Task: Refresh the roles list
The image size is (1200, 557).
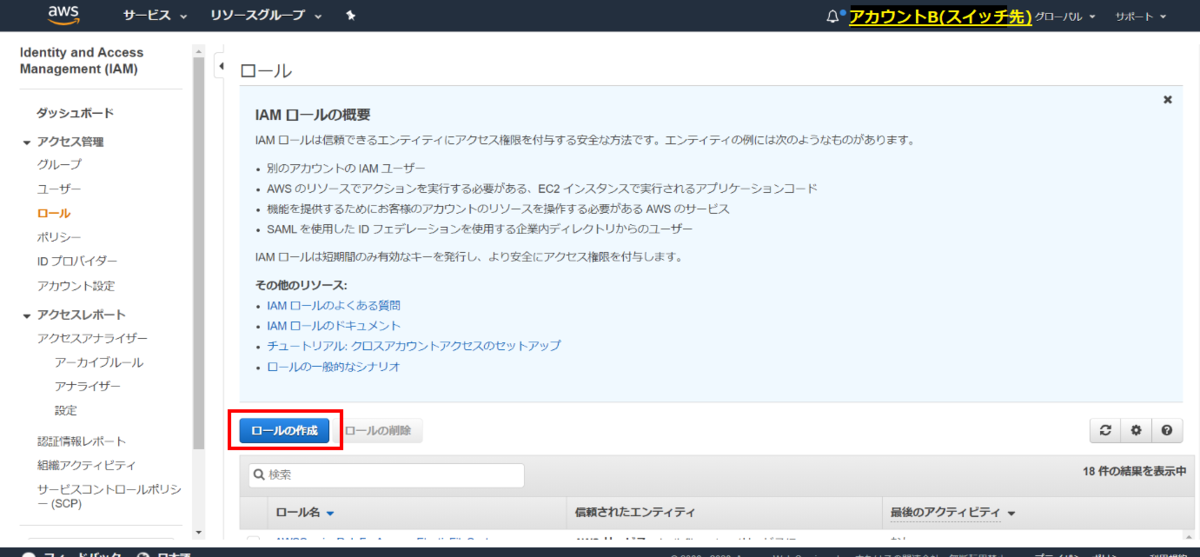Action: [1105, 430]
